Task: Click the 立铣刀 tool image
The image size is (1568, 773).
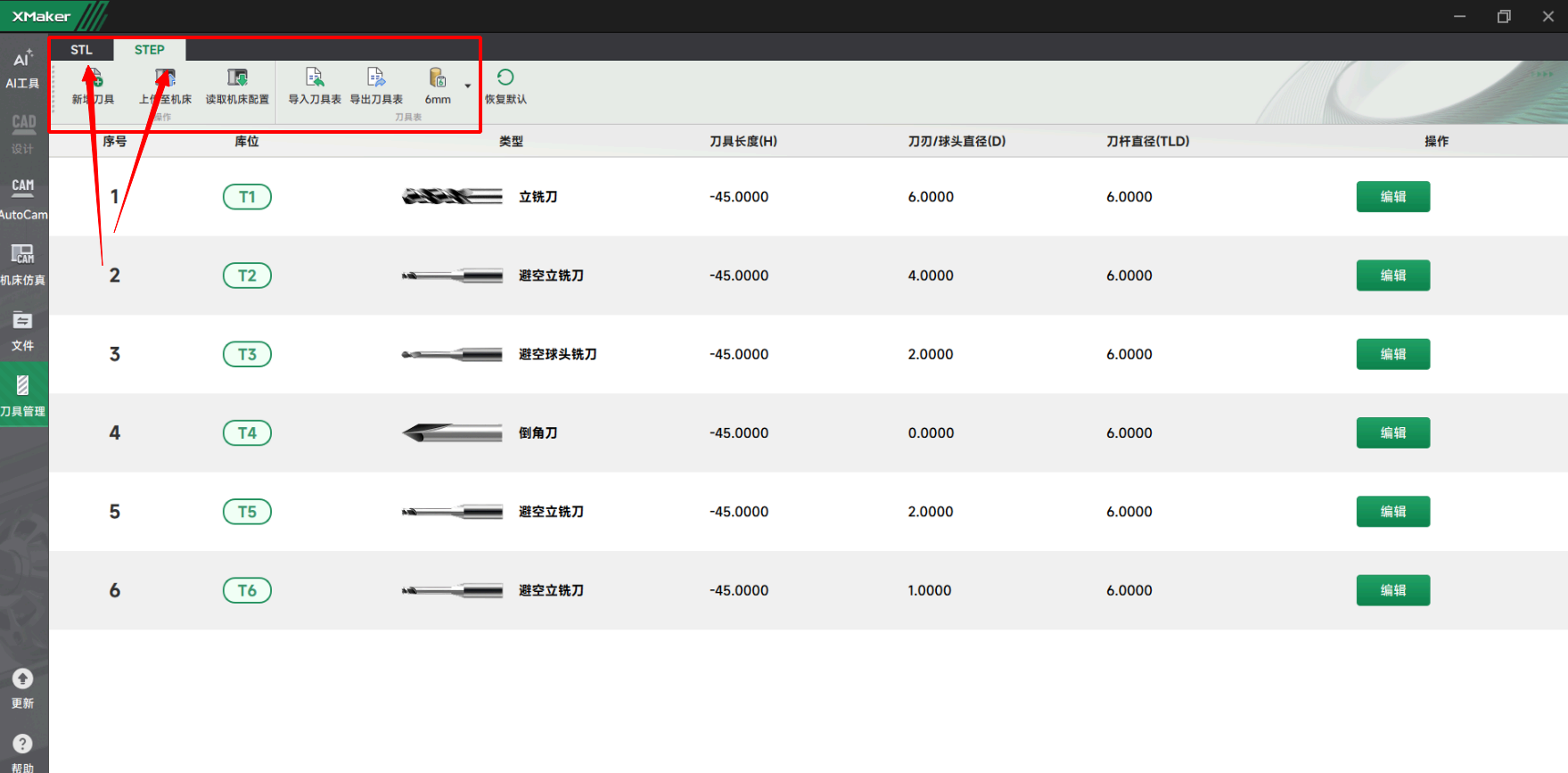Action: pyautogui.click(x=452, y=197)
